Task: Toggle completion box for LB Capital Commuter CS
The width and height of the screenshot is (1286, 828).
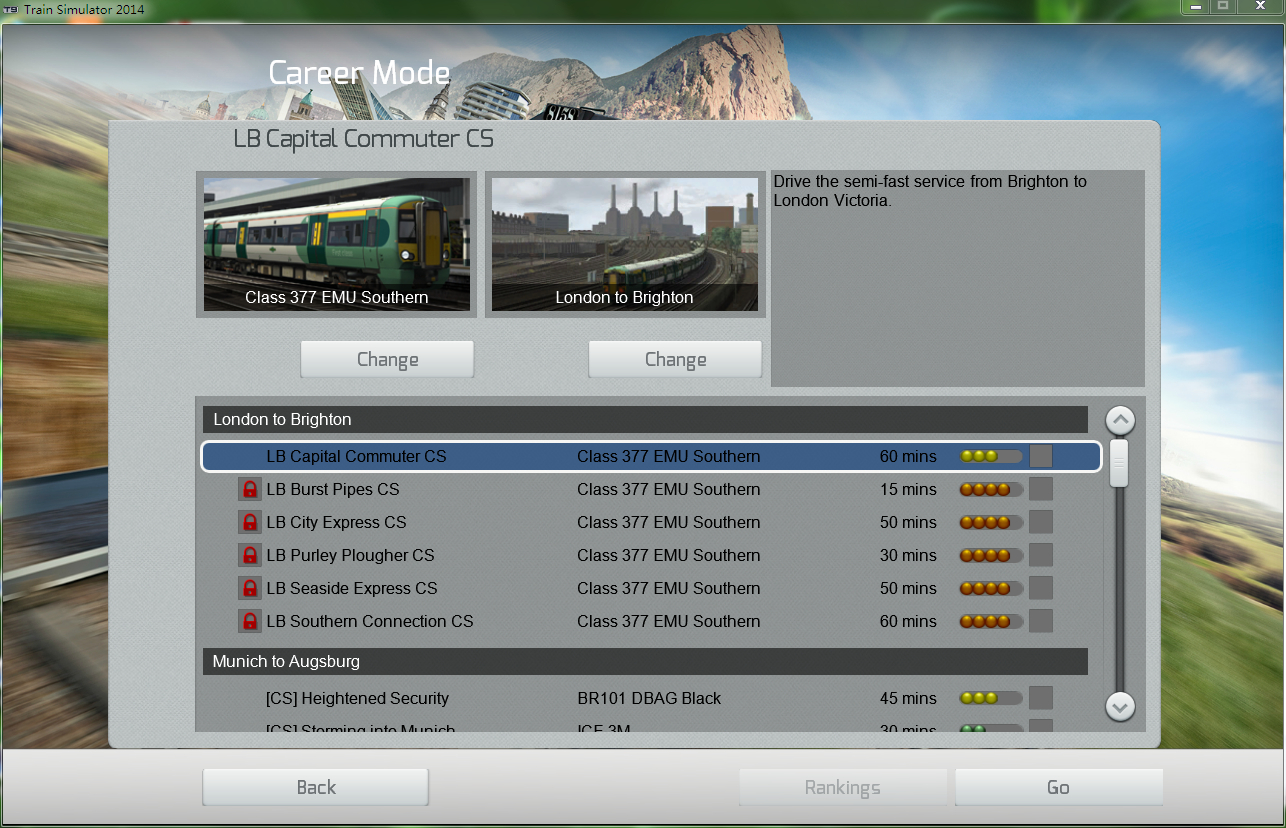Action: (1041, 456)
